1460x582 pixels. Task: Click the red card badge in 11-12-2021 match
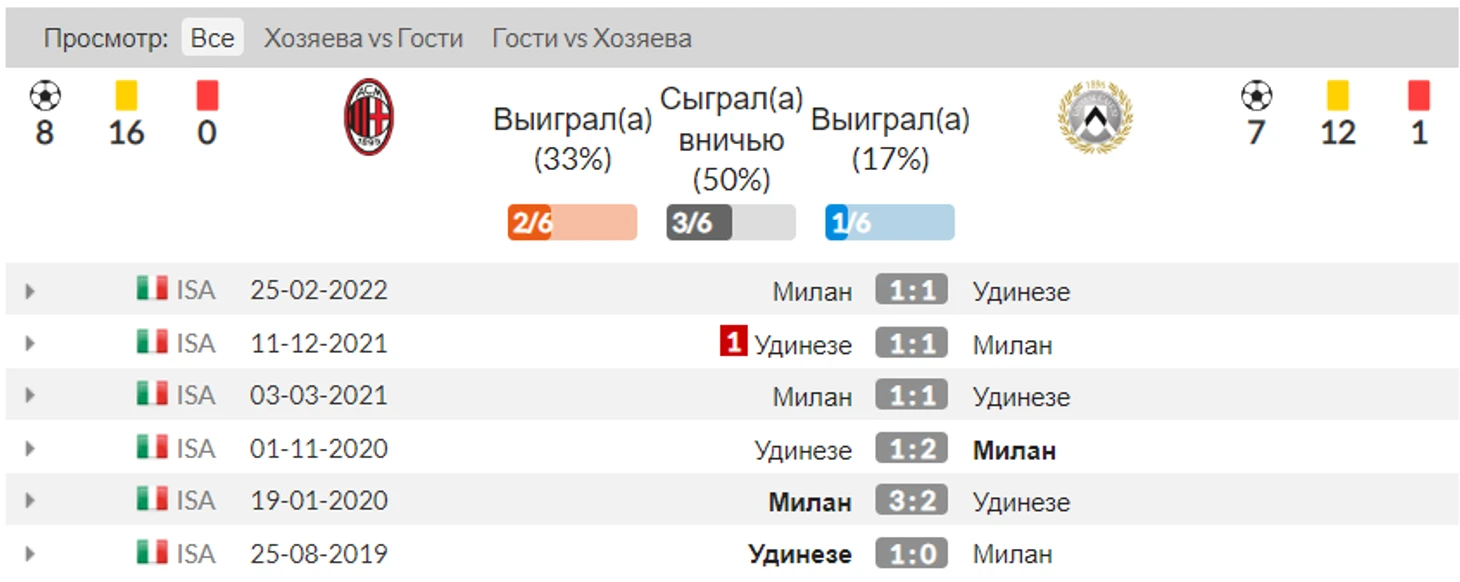[x=733, y=342]
